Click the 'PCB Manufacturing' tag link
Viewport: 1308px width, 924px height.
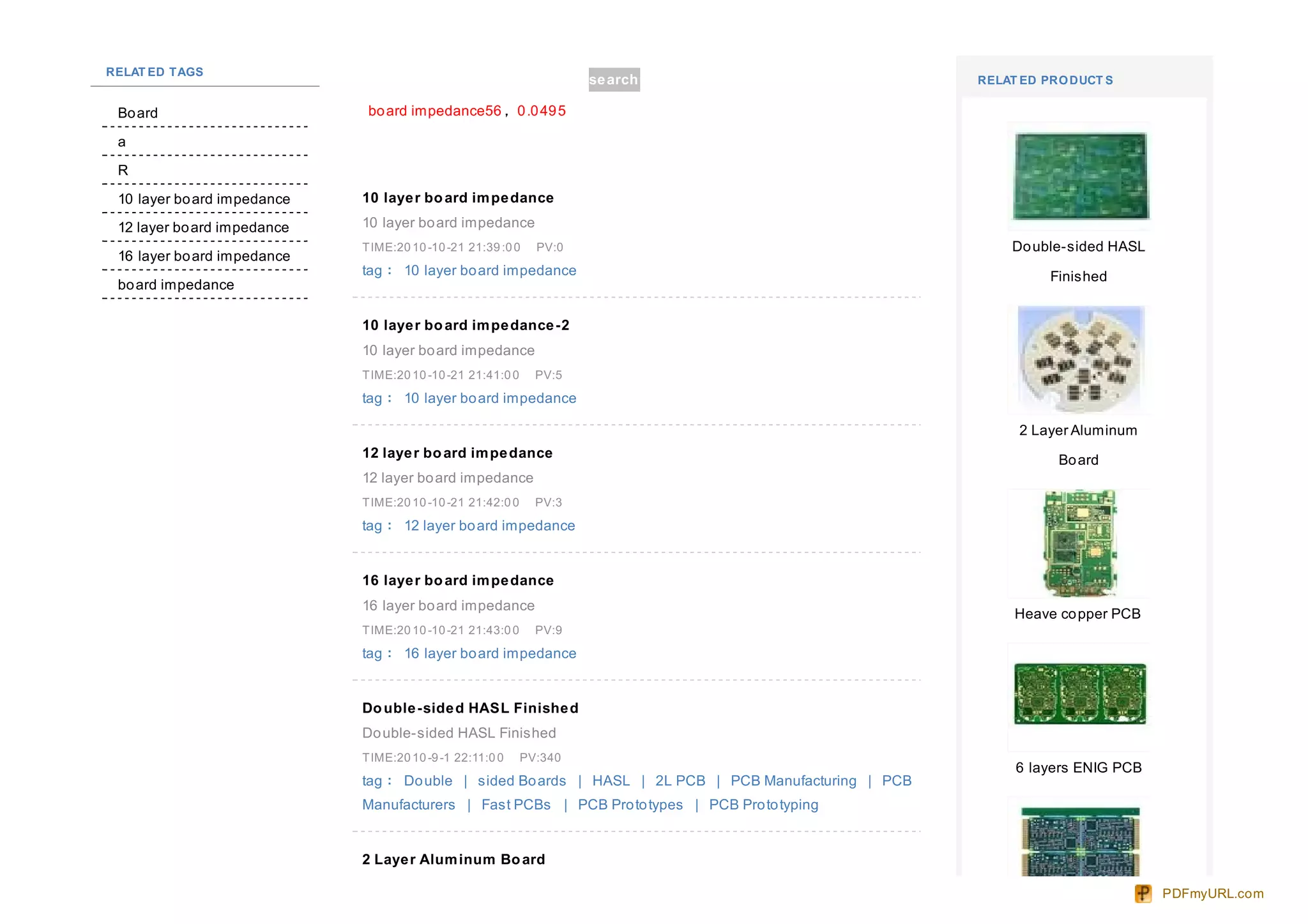(793, 780)
